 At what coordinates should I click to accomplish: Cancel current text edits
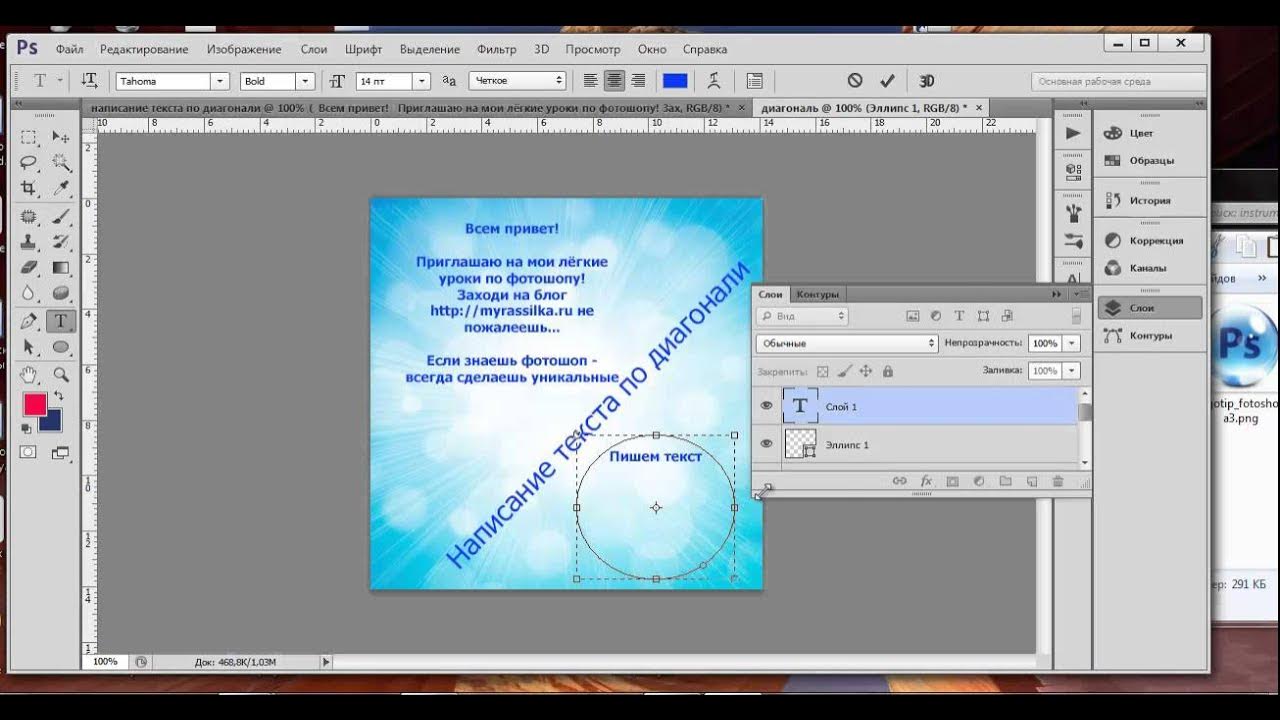pyautogui.click(x=855, y=81)
